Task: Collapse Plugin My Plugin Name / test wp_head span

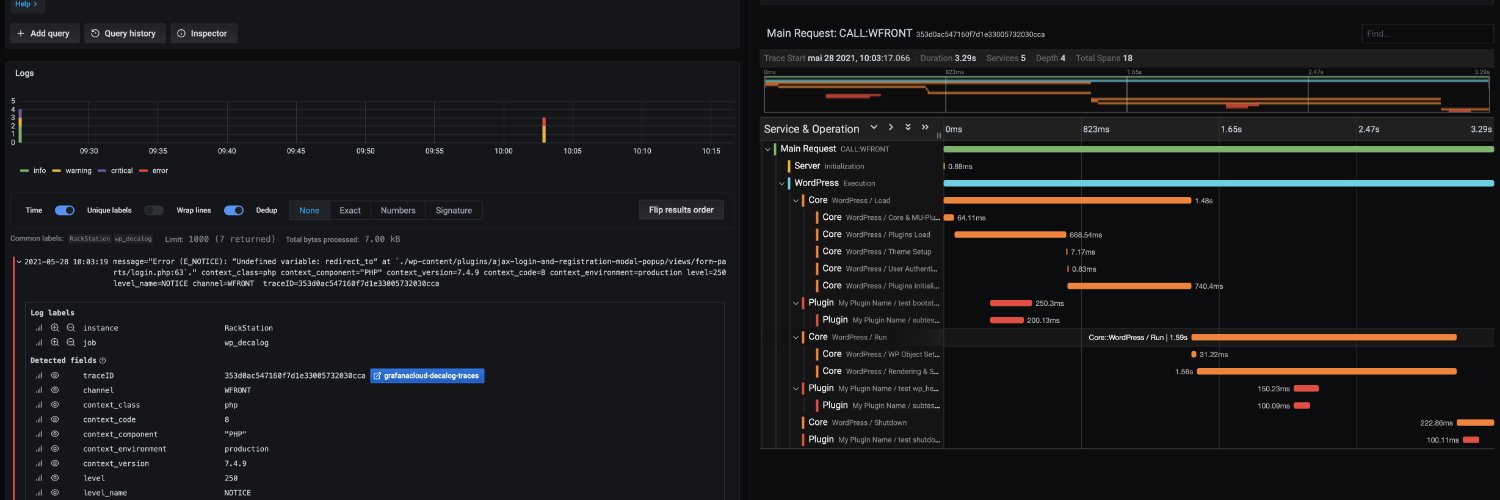Action: point(796,388)
